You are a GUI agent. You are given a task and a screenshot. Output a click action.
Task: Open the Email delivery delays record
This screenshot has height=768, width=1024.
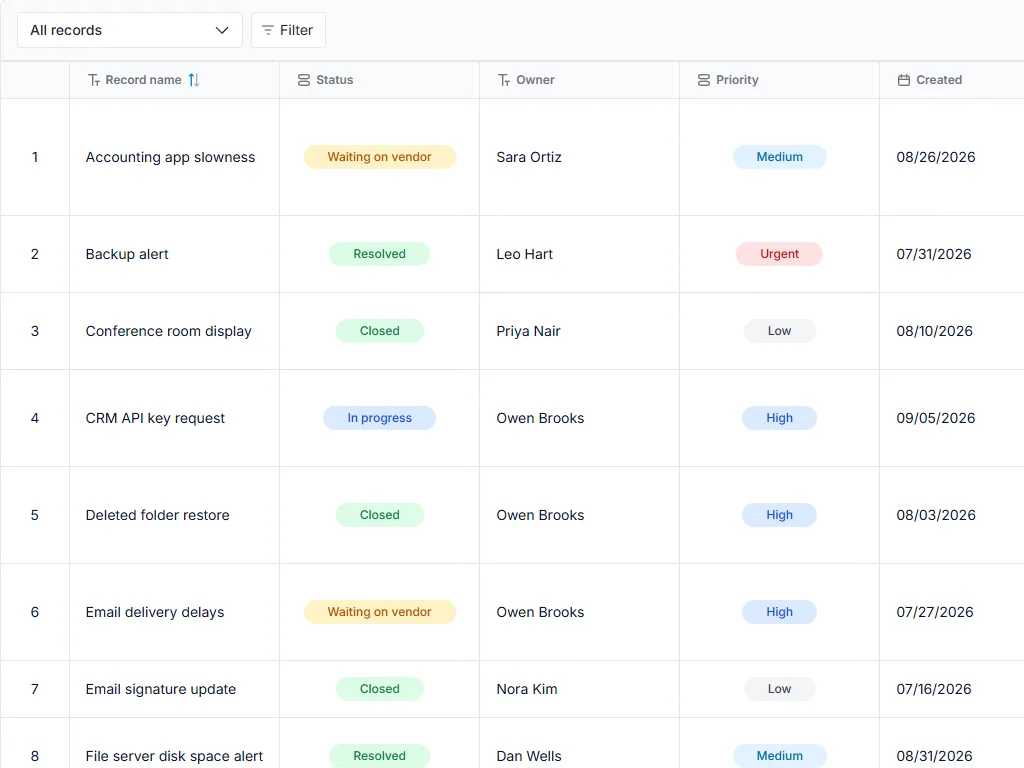155,612
